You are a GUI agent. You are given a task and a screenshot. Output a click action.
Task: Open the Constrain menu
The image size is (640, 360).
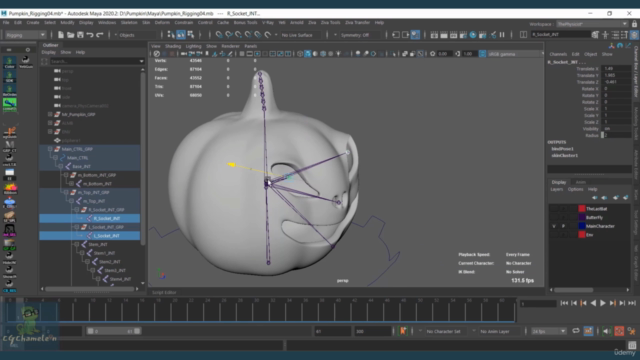tap(184, 22)
